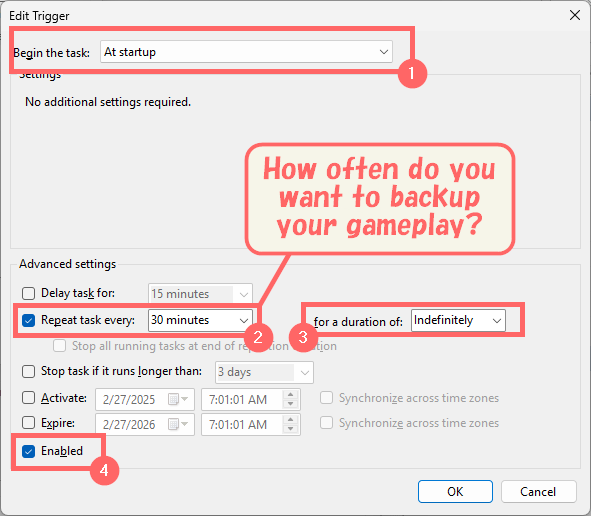Open the Begin the task dropdown

point(246,52)
